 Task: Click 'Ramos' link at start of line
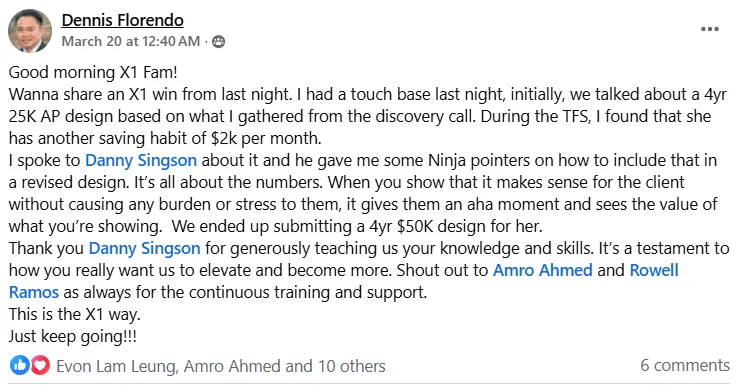[34, 292]
